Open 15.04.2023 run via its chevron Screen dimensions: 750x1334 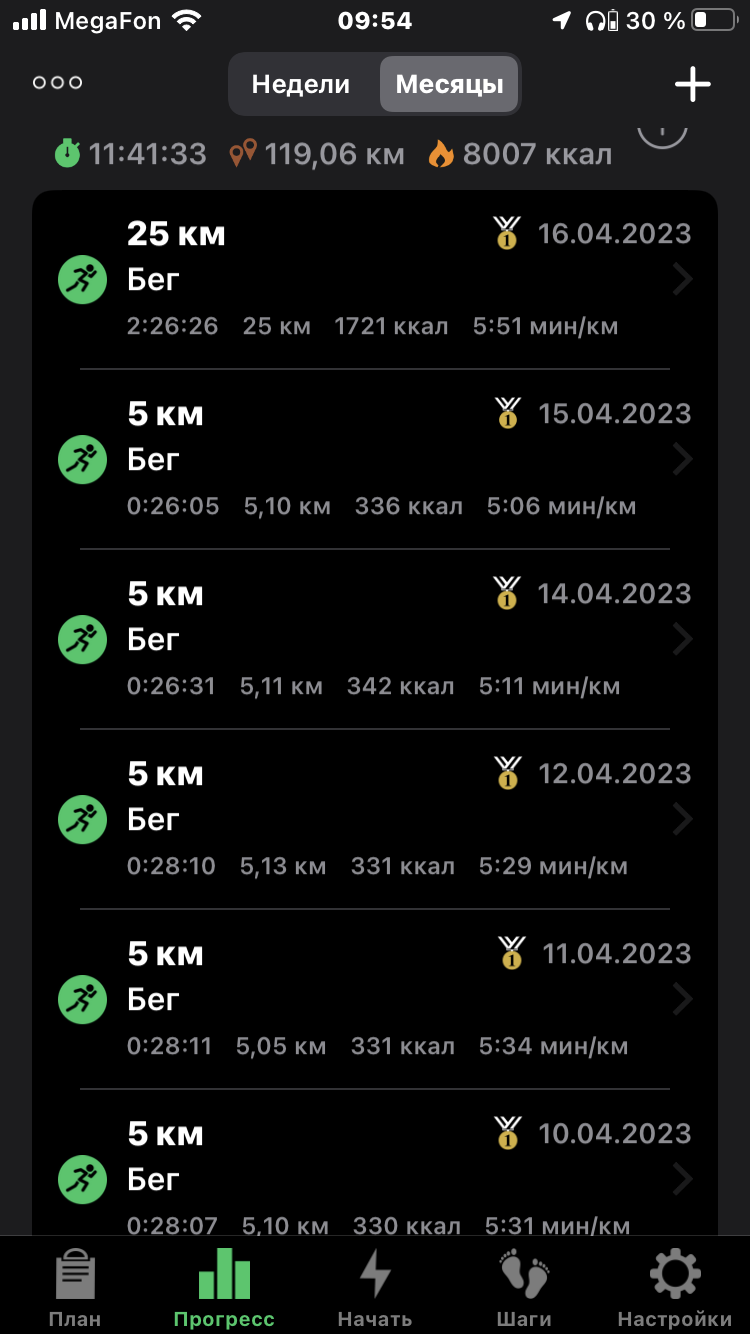coord(683,460)
